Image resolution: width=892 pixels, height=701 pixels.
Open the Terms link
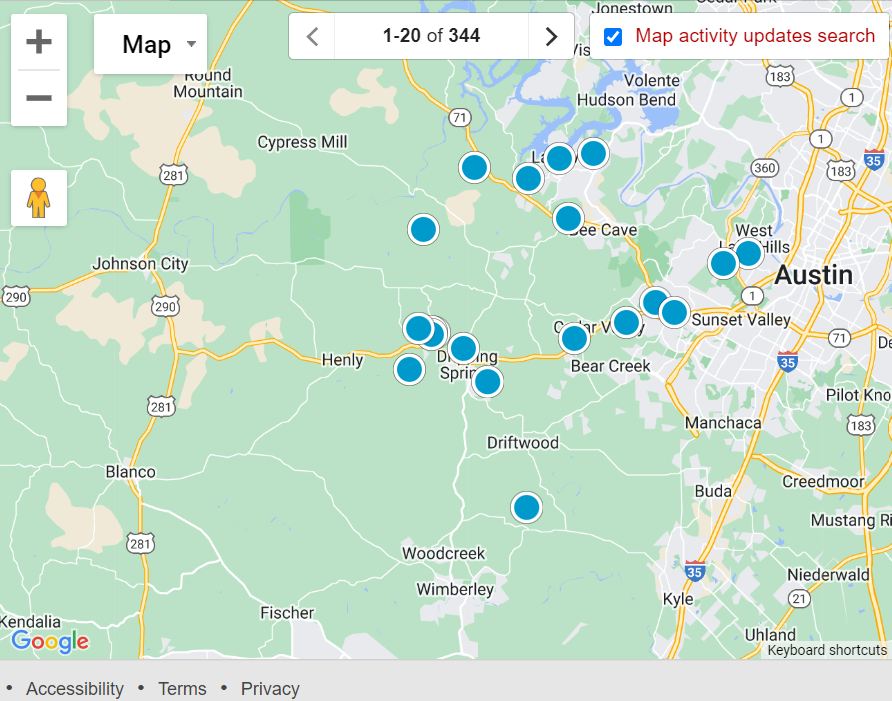[x=182, y=688]
